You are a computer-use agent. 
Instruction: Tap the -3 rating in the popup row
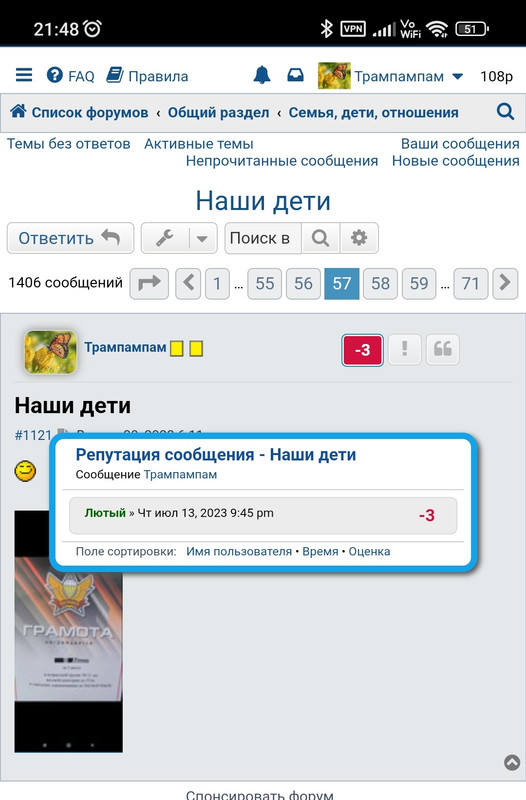(x=427, y=515)
